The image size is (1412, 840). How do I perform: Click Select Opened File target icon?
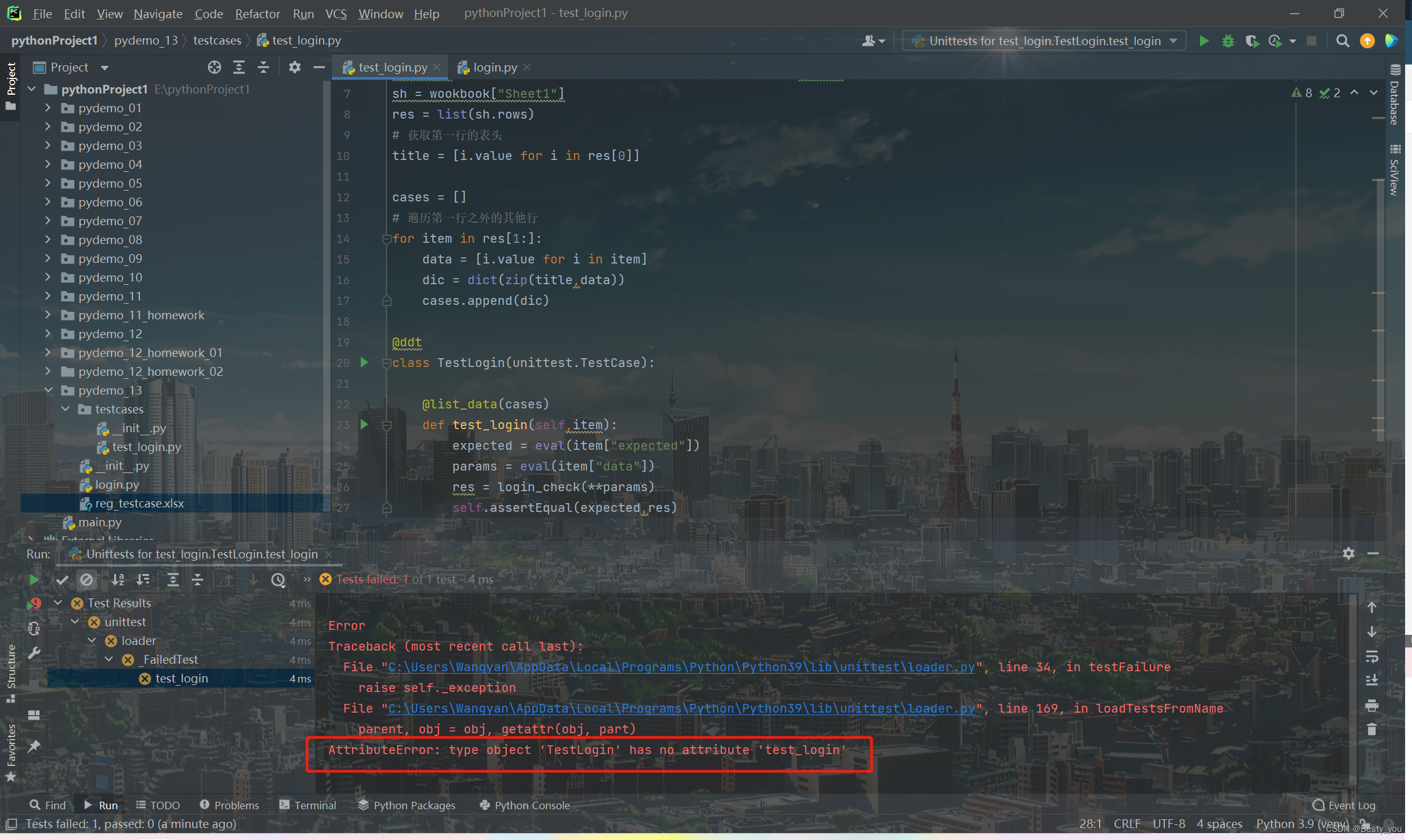coord(215,67)
